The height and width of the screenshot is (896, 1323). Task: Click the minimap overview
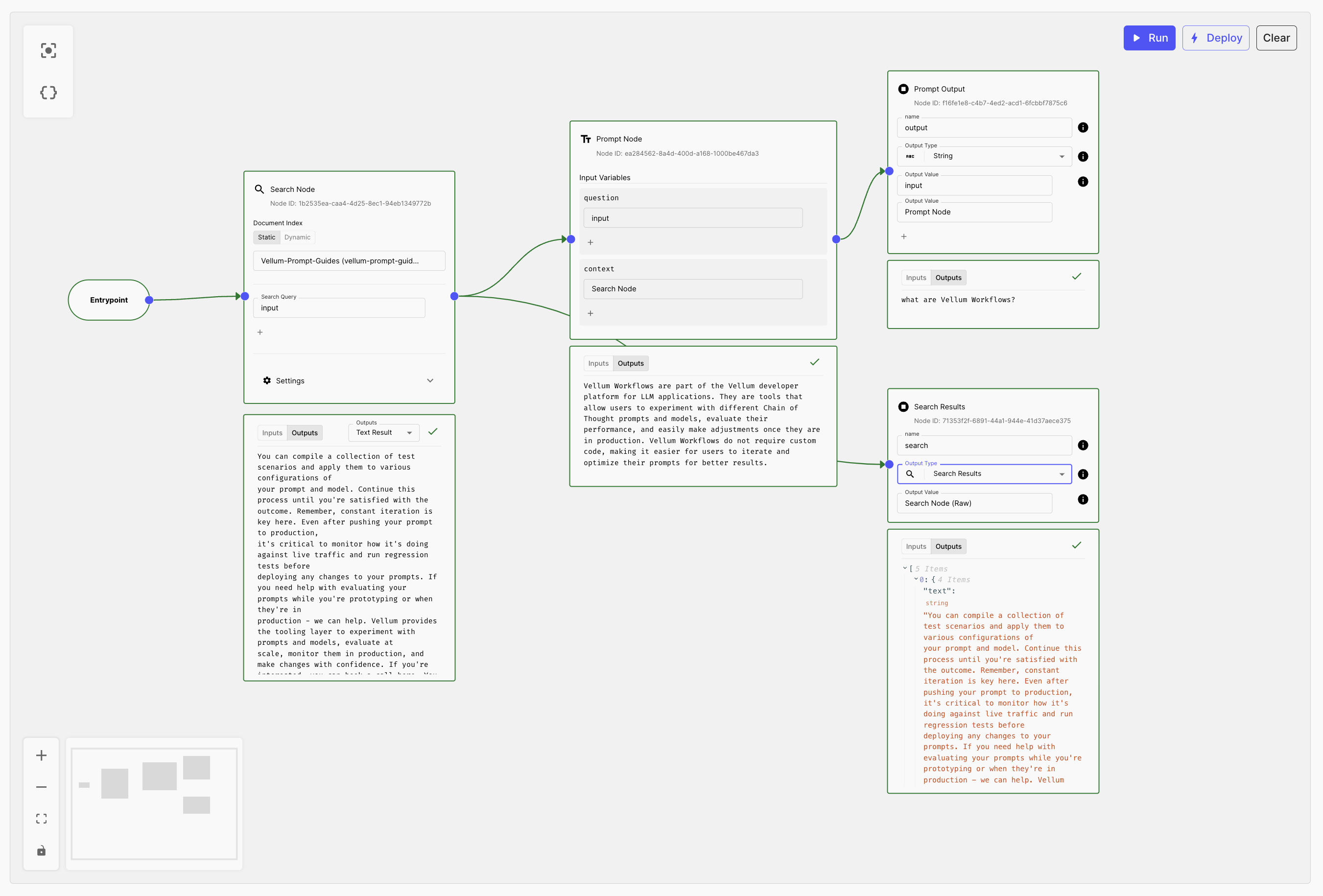[154, 804]
